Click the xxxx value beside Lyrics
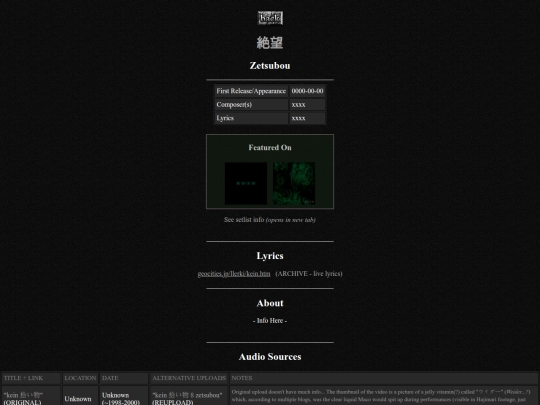Image resolution: width=540 pixels, height=405 pixels. (307, 118)
